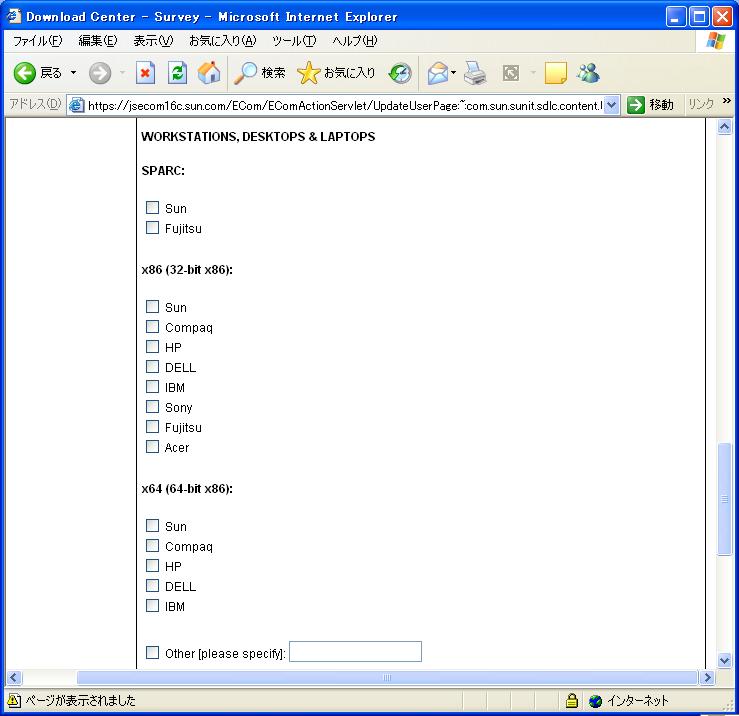Click the Forward arrow button
739x716 pixels.
coord(100,73)
